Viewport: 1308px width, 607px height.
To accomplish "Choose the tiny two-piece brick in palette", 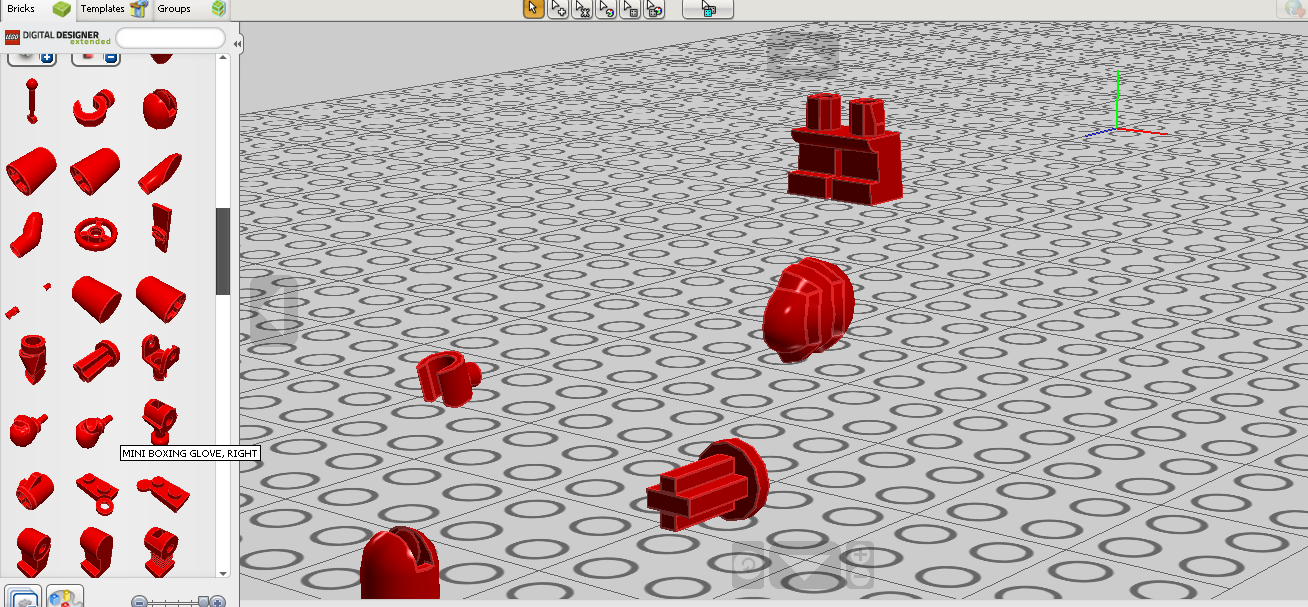I will [28, 300].
